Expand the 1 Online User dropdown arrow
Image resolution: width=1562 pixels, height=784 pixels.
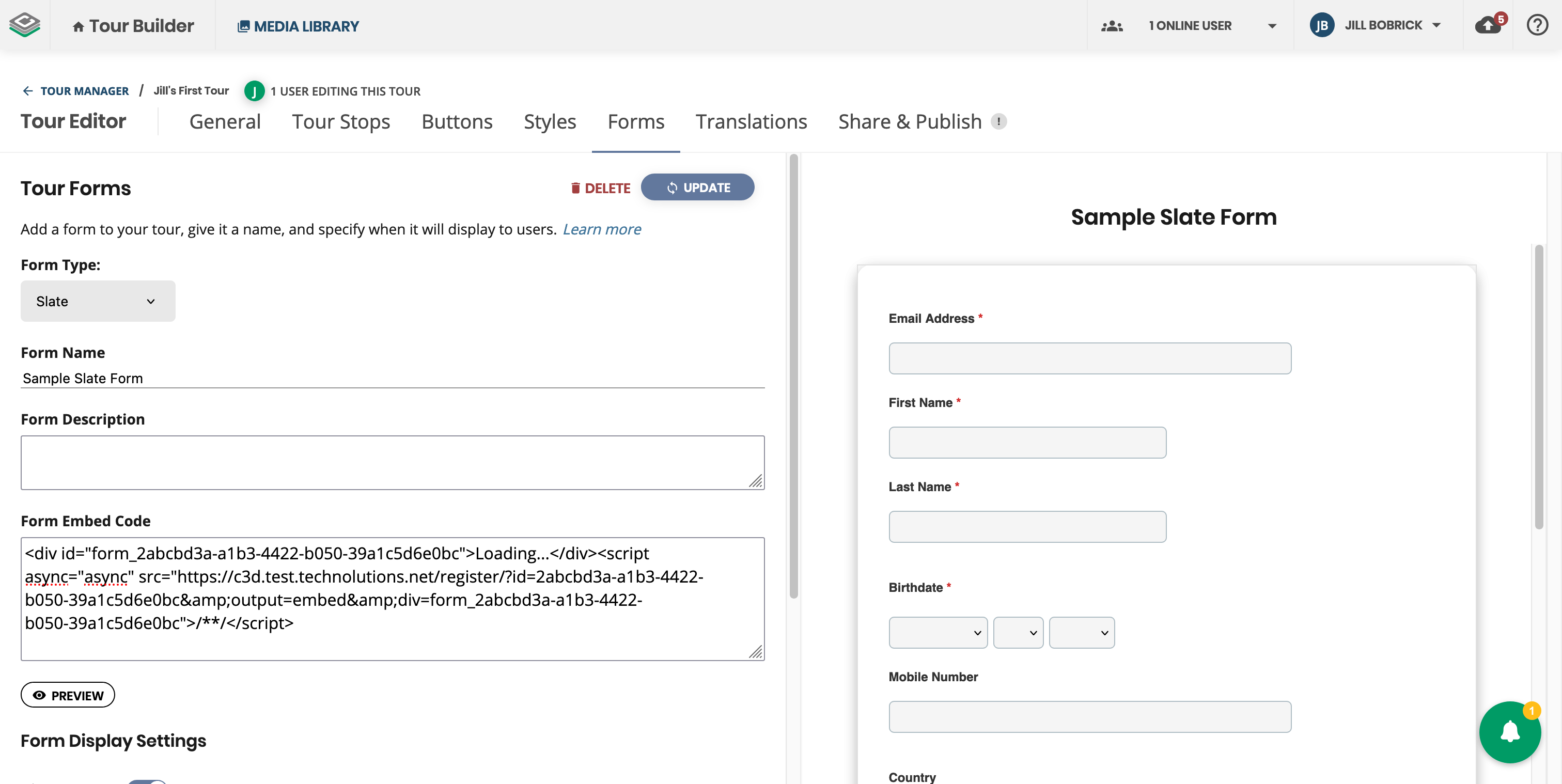tap(1272, 26)
